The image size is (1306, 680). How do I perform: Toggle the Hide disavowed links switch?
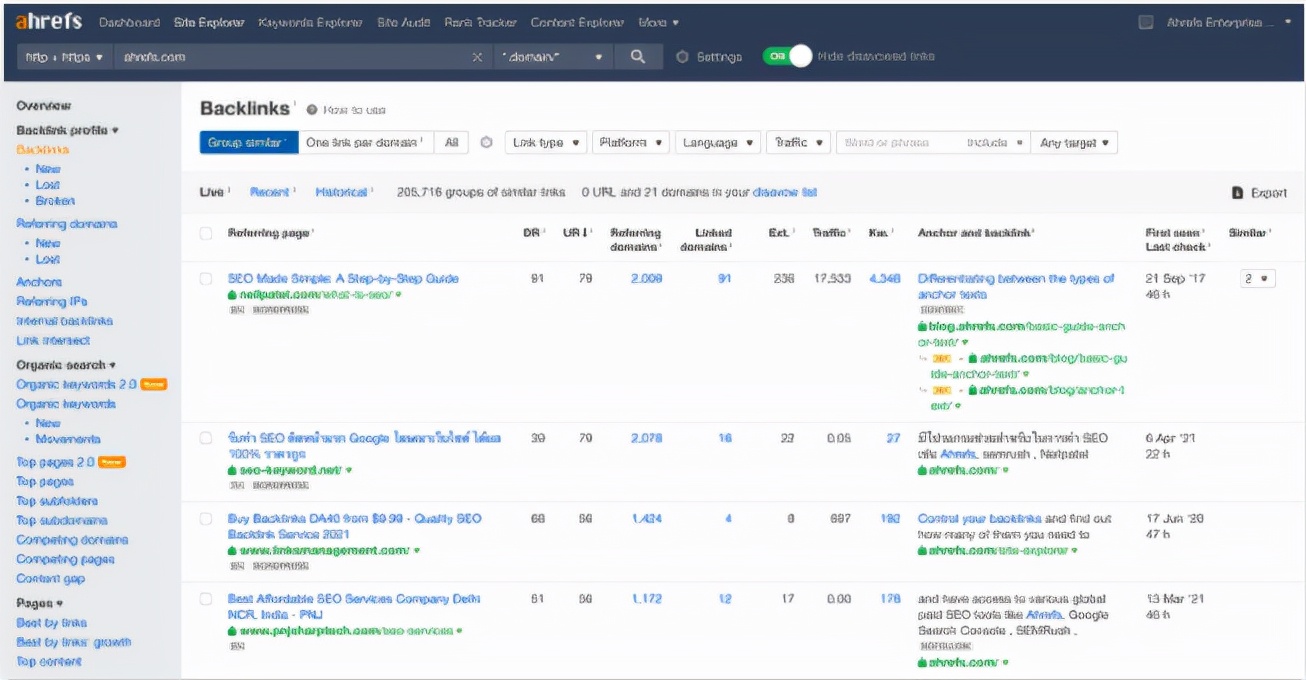coord(788,57)
